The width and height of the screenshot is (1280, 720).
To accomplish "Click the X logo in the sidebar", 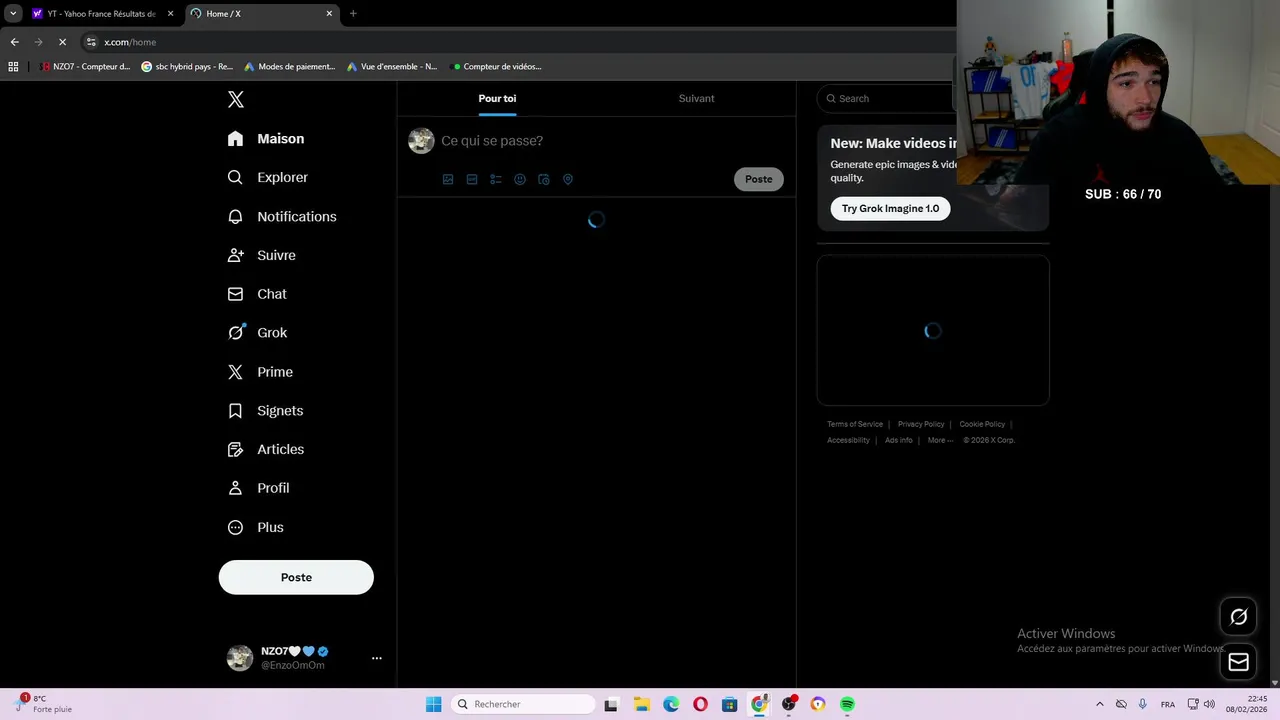I will point(235,99).
